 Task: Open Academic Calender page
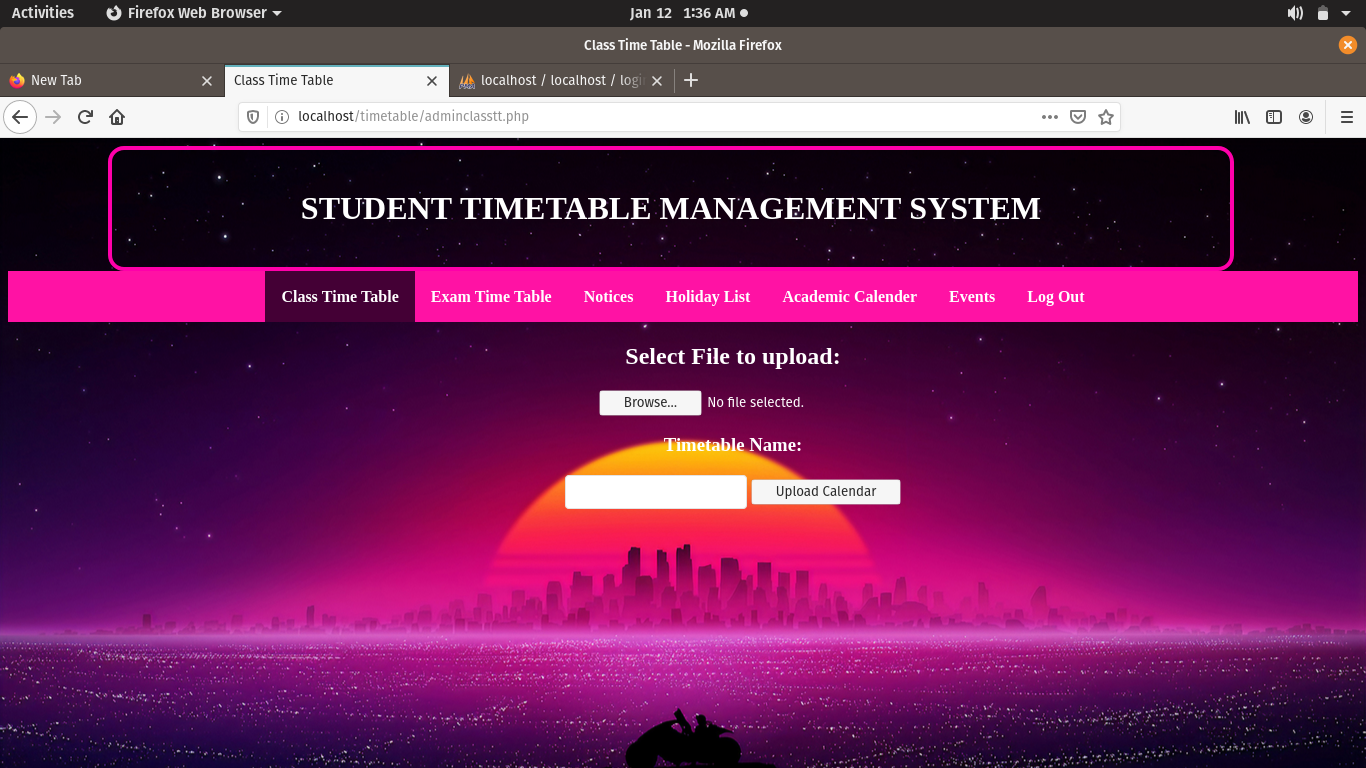850,297
